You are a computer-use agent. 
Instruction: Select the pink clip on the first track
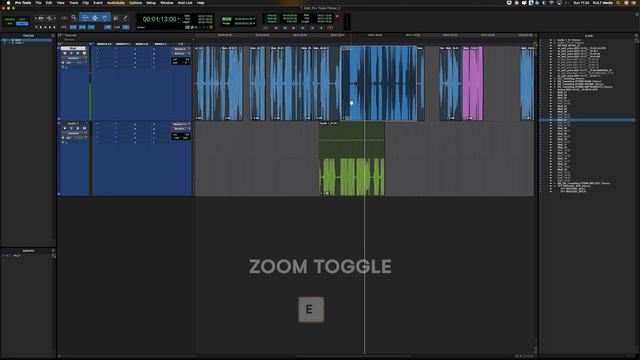(473, 83)
